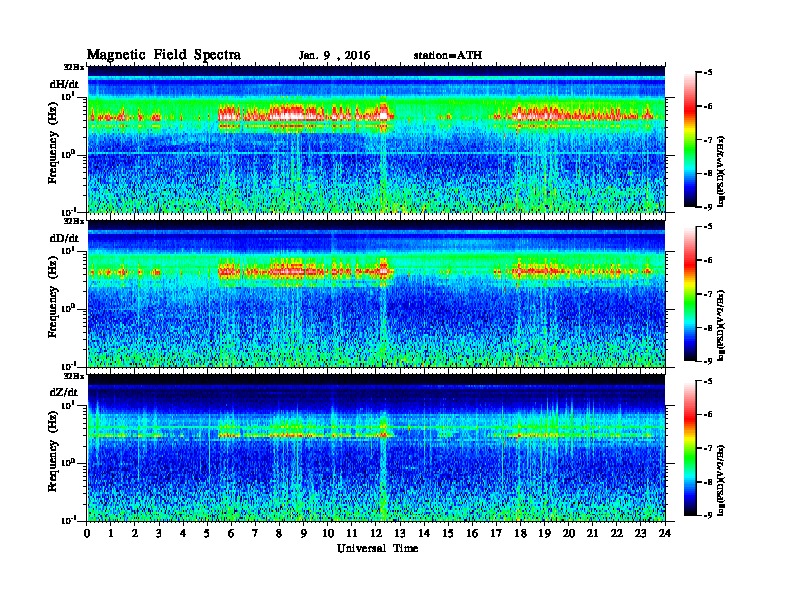Click hour tick label "11" on time axis
The height and width of the screenshot is (612, 792).
352,533
